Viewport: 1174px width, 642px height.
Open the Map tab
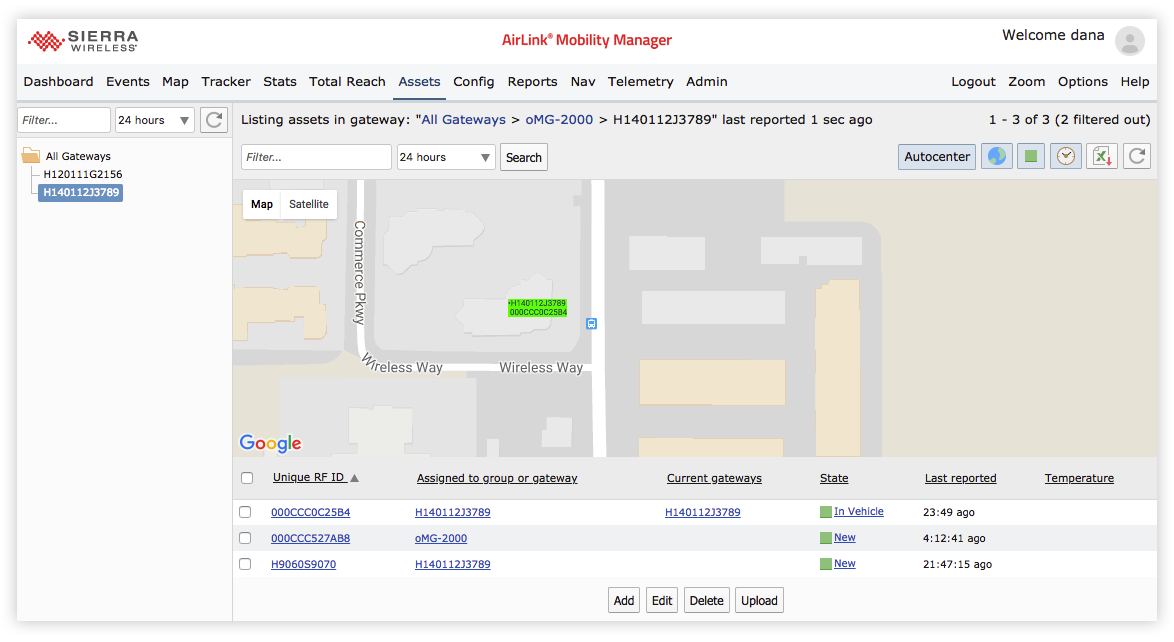click(x=175, y=82)
